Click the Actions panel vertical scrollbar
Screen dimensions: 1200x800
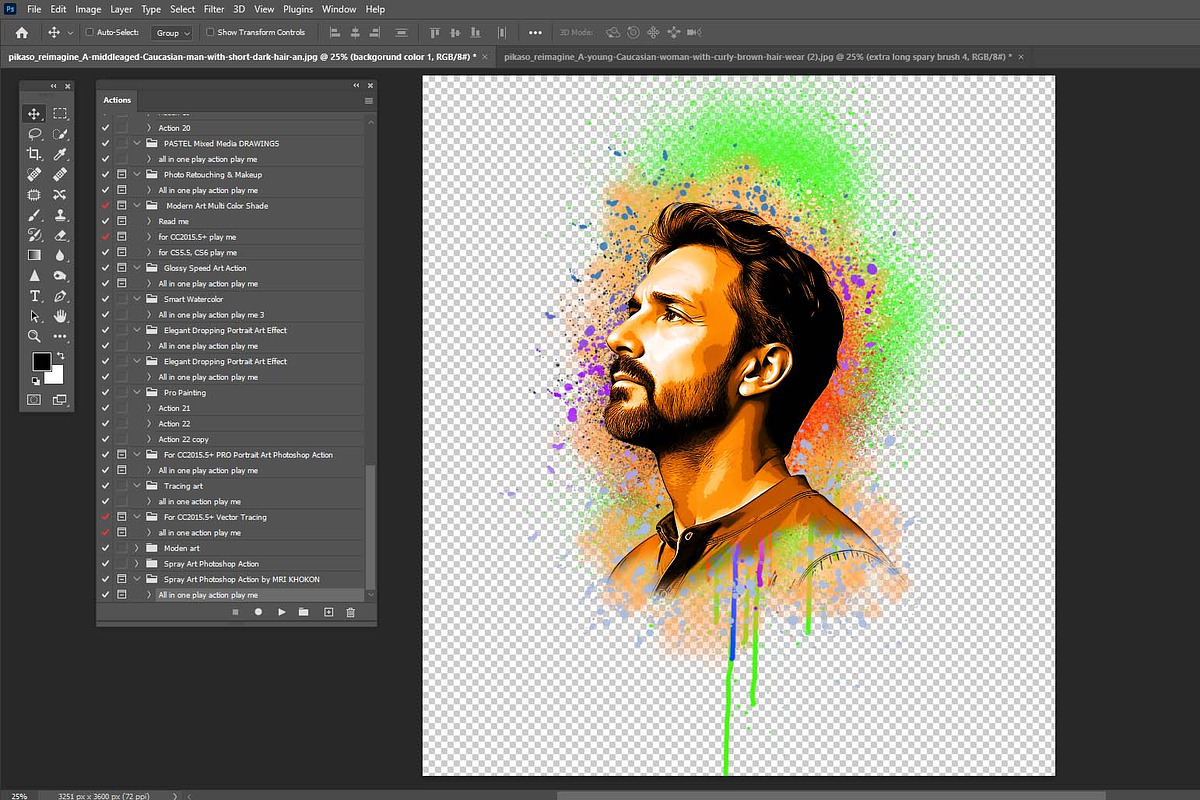click(372, 527)
